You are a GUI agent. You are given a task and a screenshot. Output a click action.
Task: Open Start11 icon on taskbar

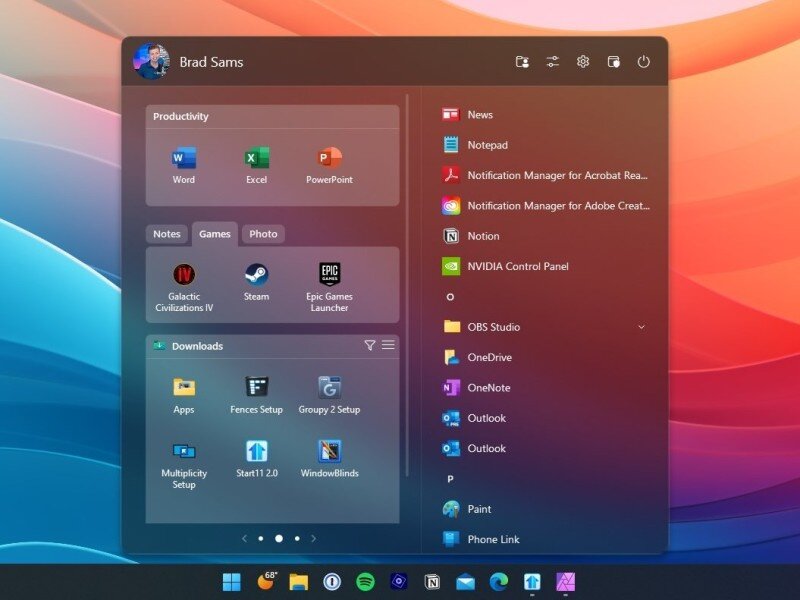[532, 582]
